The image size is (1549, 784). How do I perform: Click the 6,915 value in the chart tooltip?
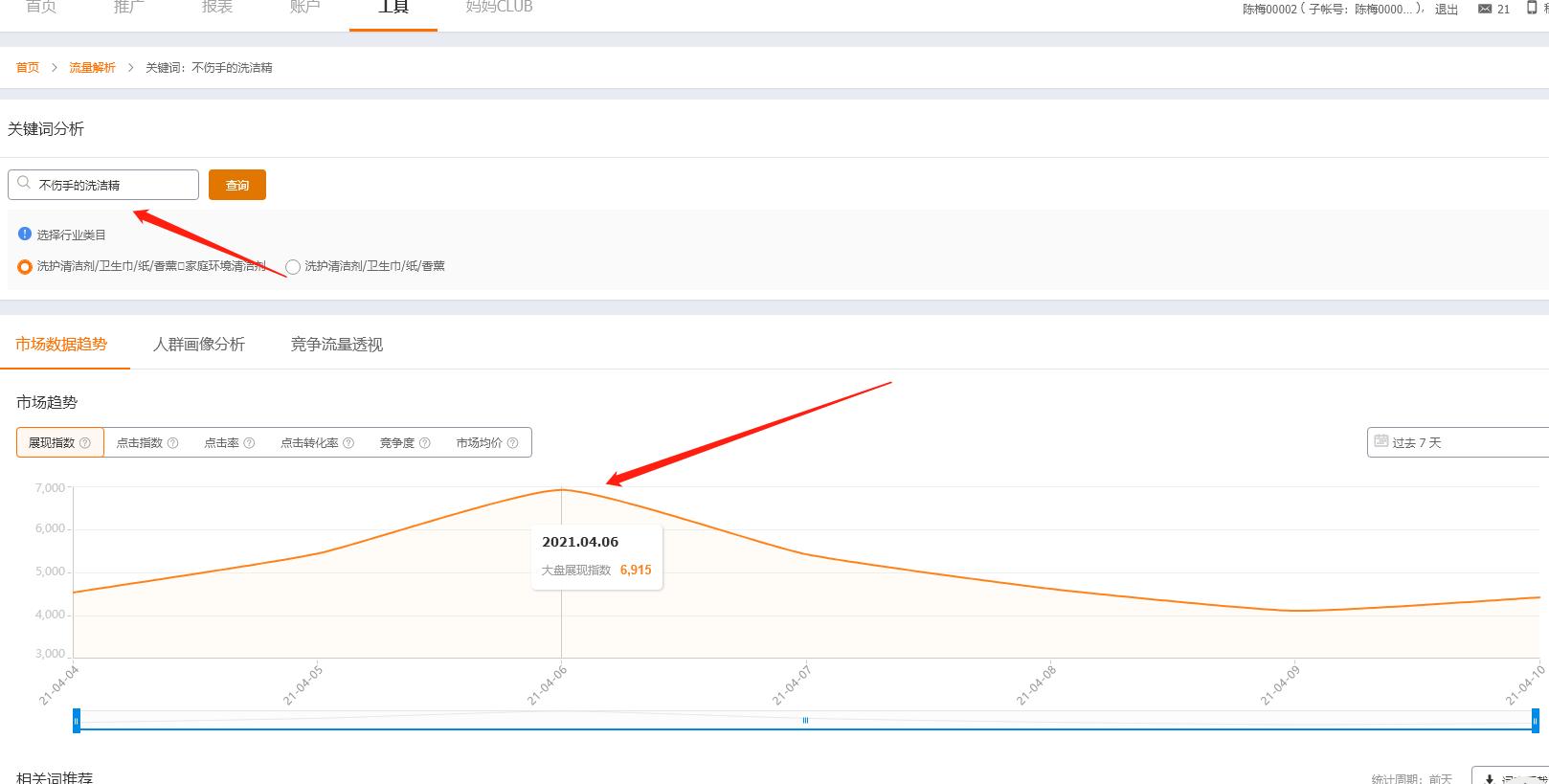pos(636,570)
